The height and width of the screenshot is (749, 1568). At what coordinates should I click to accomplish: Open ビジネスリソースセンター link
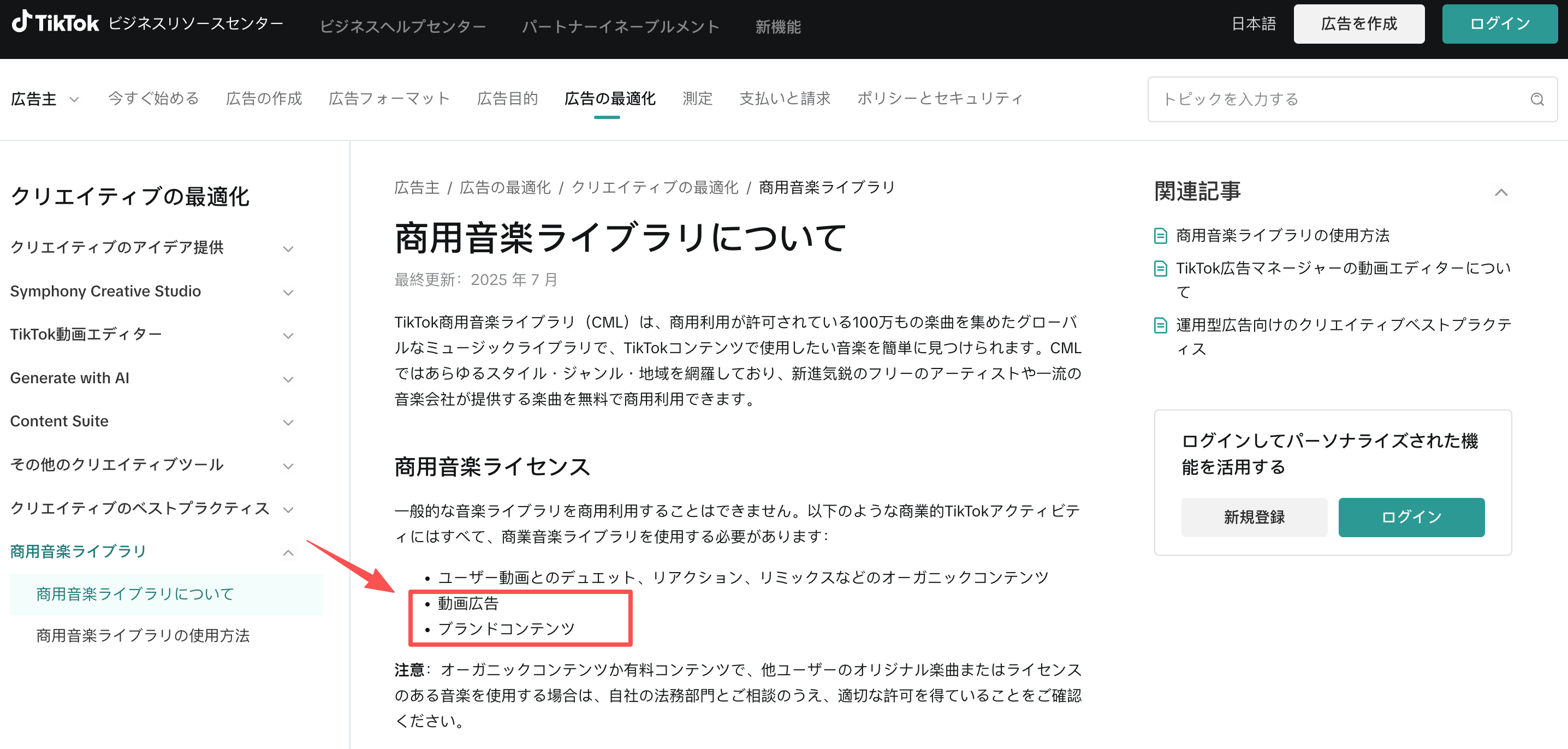196,23
